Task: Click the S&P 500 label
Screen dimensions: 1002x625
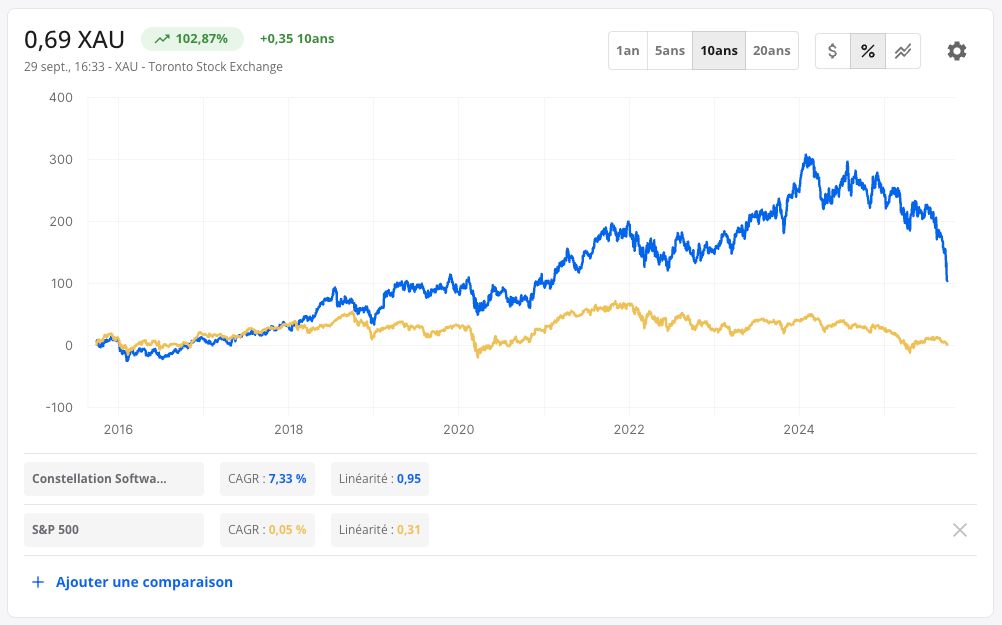Action: tap(114, 530)
